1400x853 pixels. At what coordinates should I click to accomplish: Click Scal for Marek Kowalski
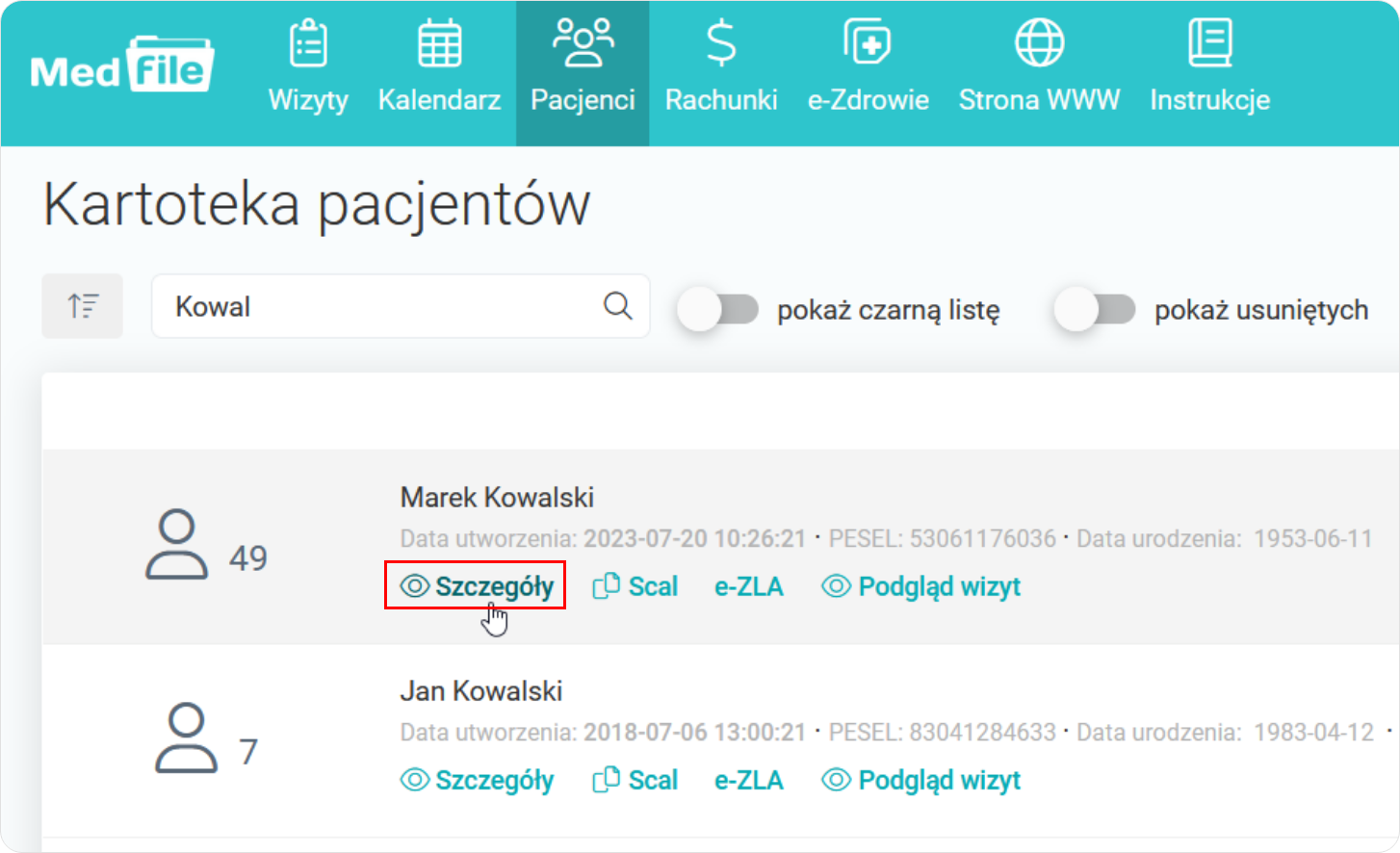[635, 586]
